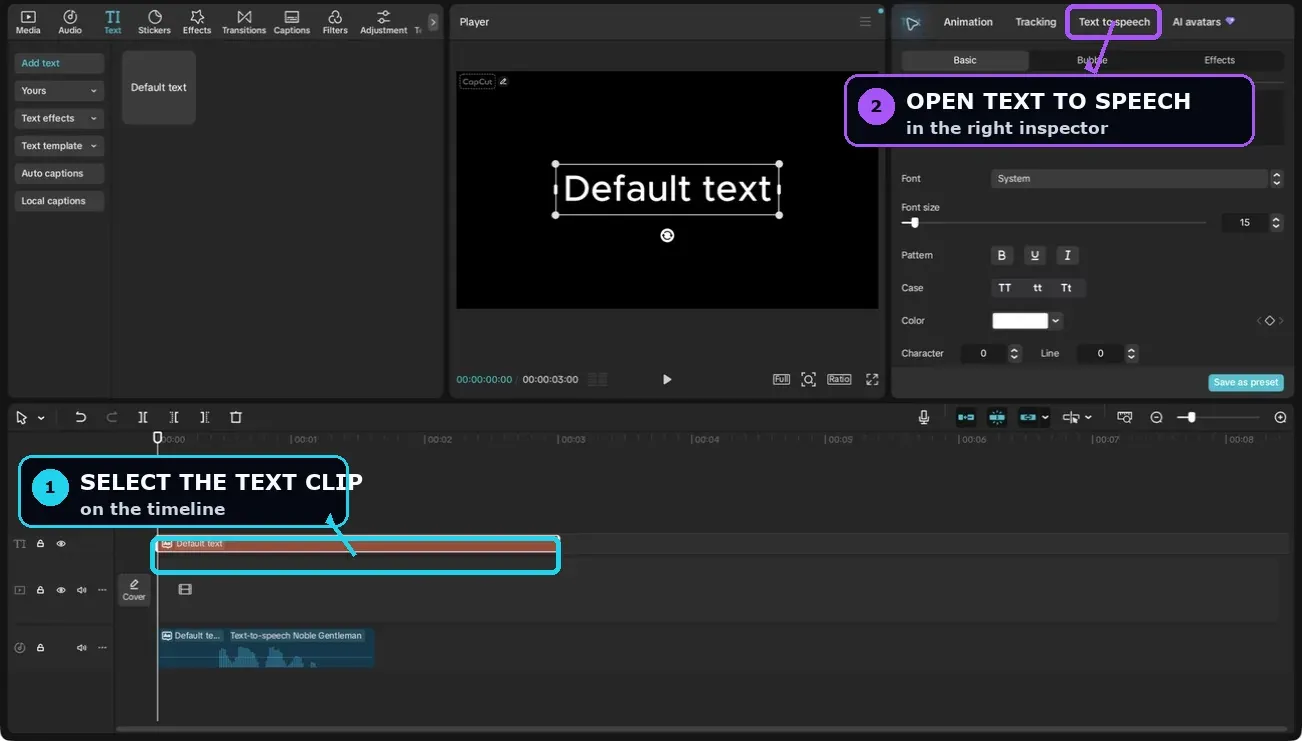This screenshot has height=741, width=1302.
Task: Open the Player panel menu
Action: pyautogui.click(x=866, y=22)
